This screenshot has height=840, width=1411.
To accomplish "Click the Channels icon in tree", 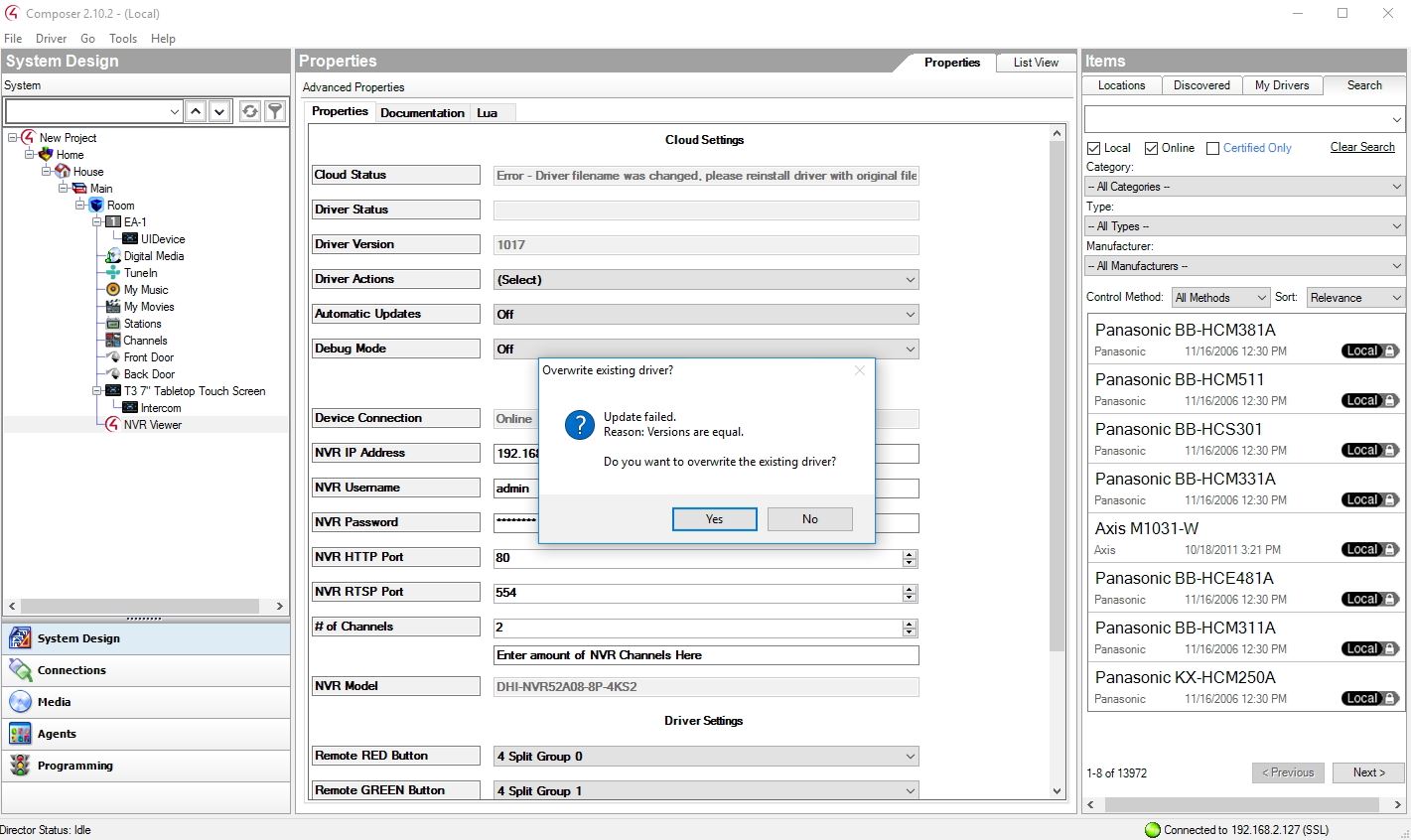I will tap(113, 340).
